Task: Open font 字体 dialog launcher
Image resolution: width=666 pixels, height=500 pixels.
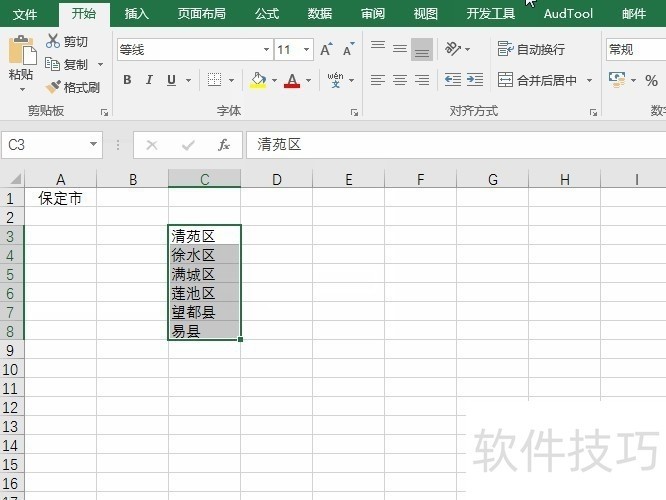Action: pyautogui.click(x=354, y=113)
